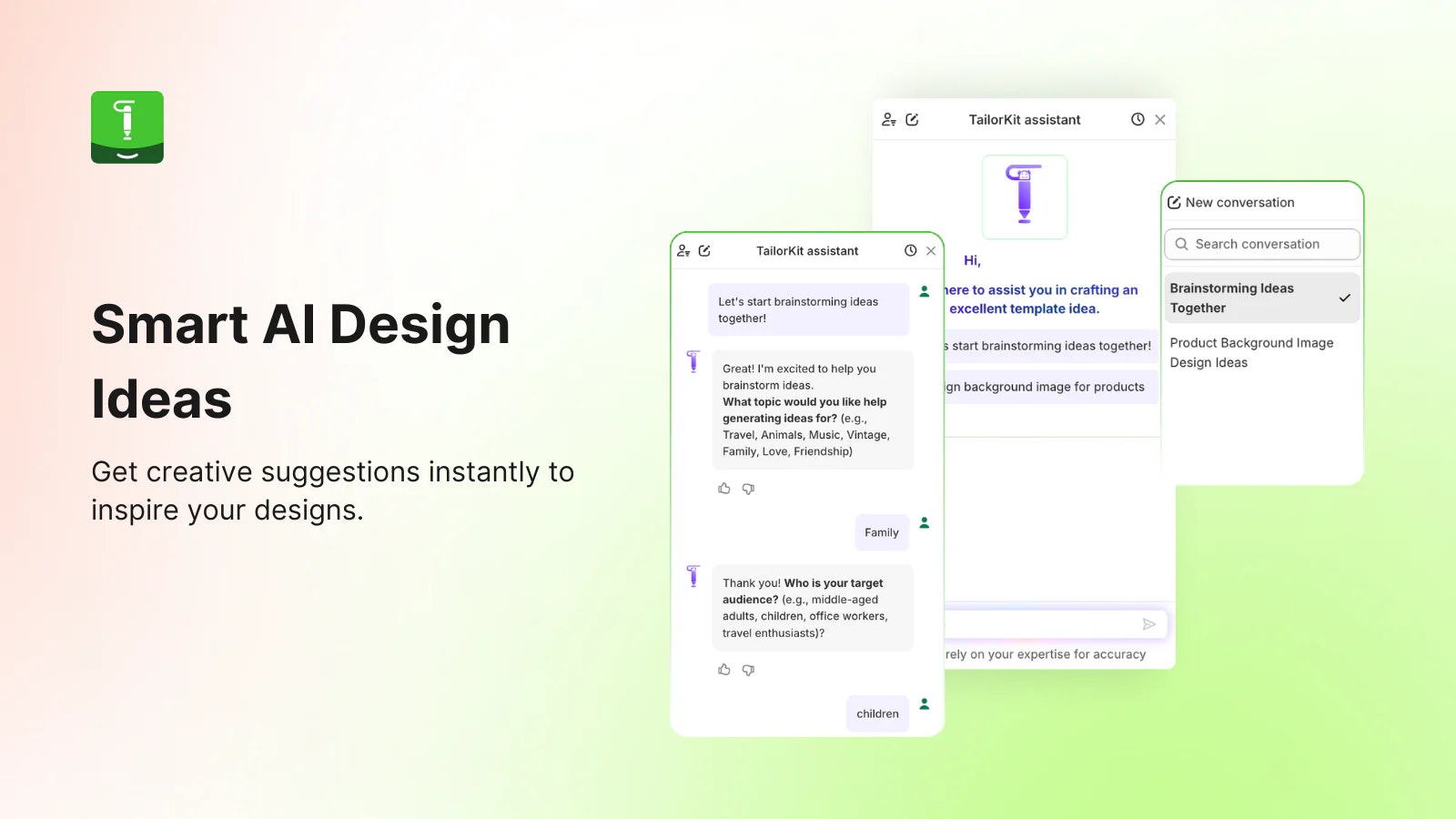Image resolution: width=1456 pixels, height=819 pixels.
Task: Click assistant avatar beside 'Great! I'm excited' reply
Action: pyautogui.click(x=693, y=361)
